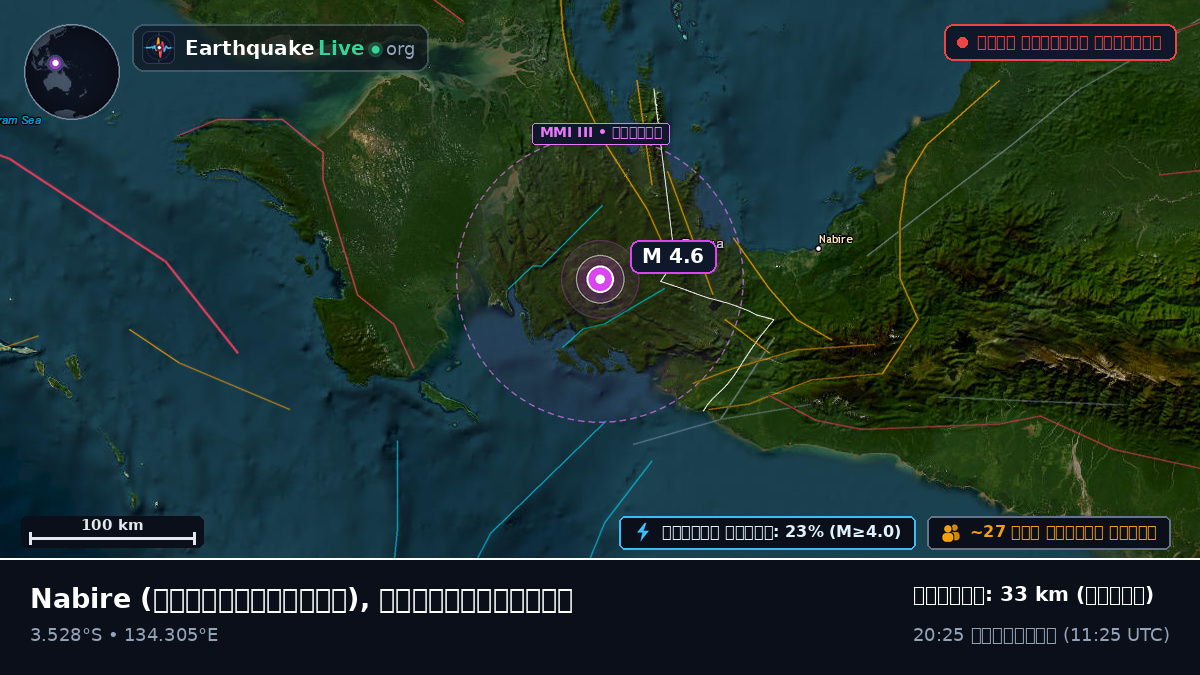The image size is (1200, 675).
Task: Click the green live dot before 'org'
Action: tap(375, 49)
